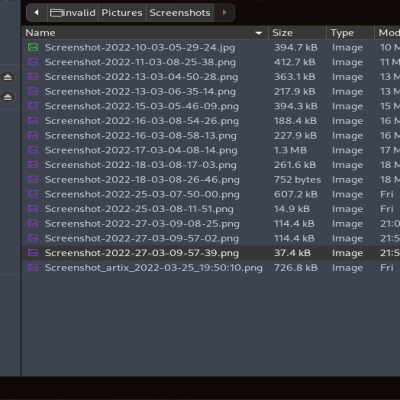This screenshot has width=400, height=400.
Task: Click icon of Screenshot-2022-11-03-08-25-38.png
Action: [x=33, y=62]
